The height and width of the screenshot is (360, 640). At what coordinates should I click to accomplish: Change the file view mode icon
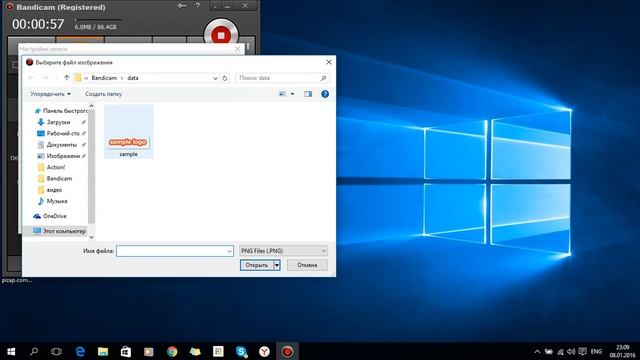[282, 94]
